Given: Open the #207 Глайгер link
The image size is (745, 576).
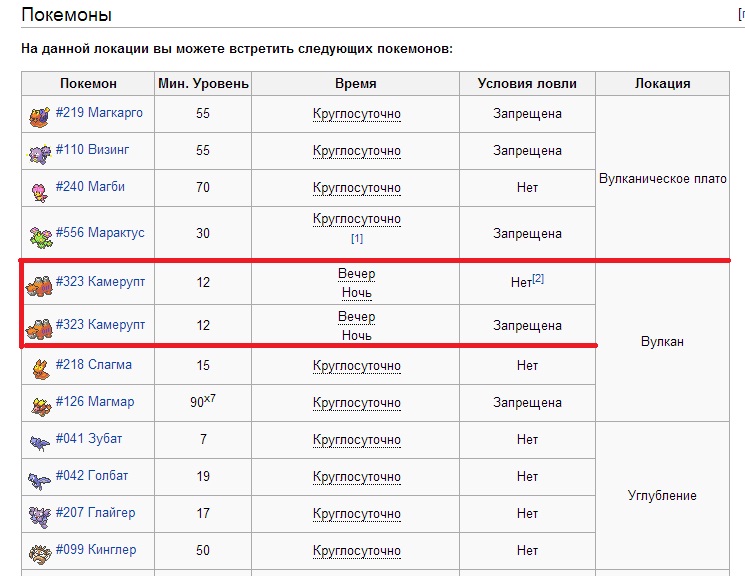Looking at the screenshot, I should [95, 513].
